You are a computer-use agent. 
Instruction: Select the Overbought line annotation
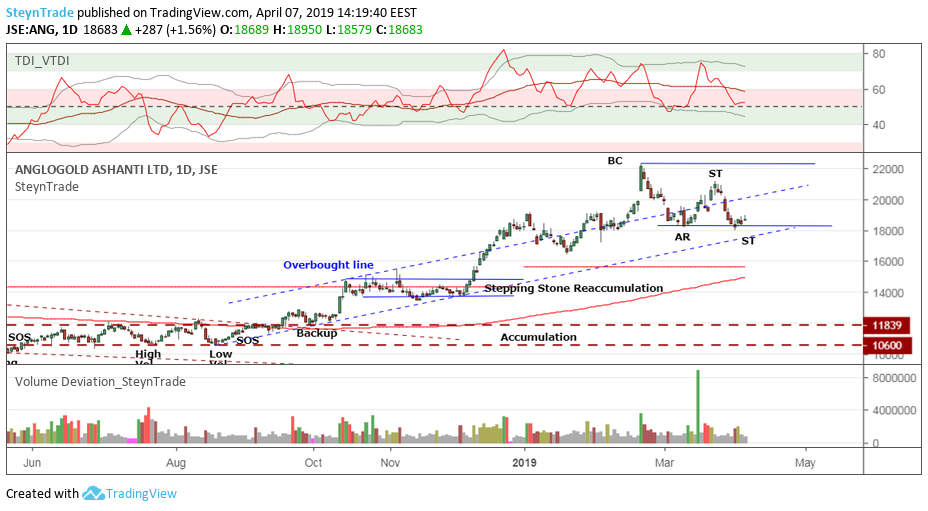pyautogui.click(x=328, y=265)
